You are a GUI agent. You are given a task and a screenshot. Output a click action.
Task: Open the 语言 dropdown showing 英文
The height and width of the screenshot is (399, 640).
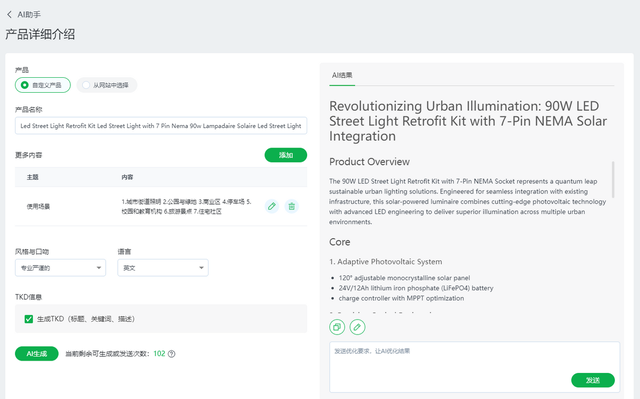pyautogui.click(x=163, y=268)
